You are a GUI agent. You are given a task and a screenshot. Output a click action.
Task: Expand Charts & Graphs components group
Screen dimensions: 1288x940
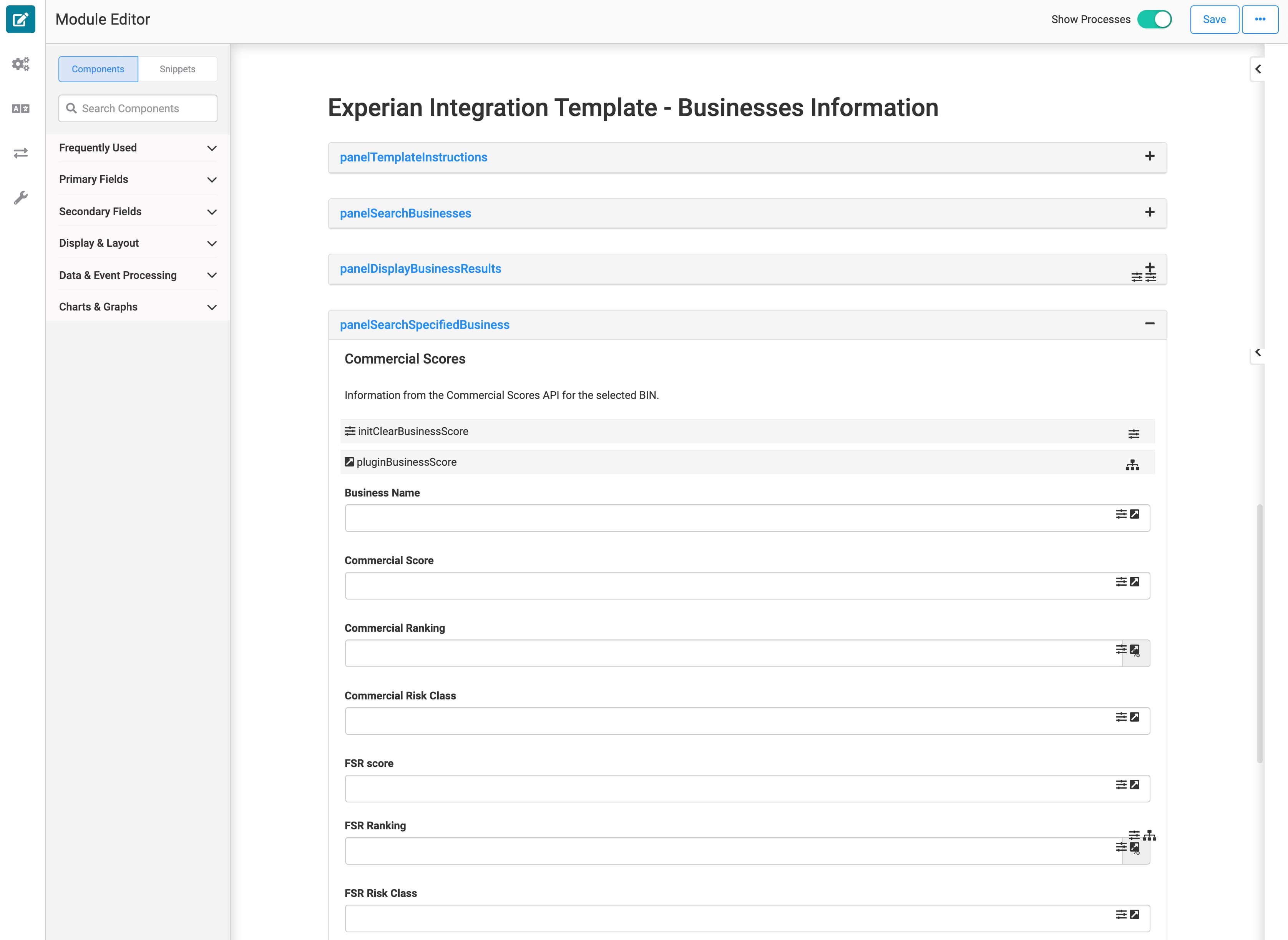point(138,307)
